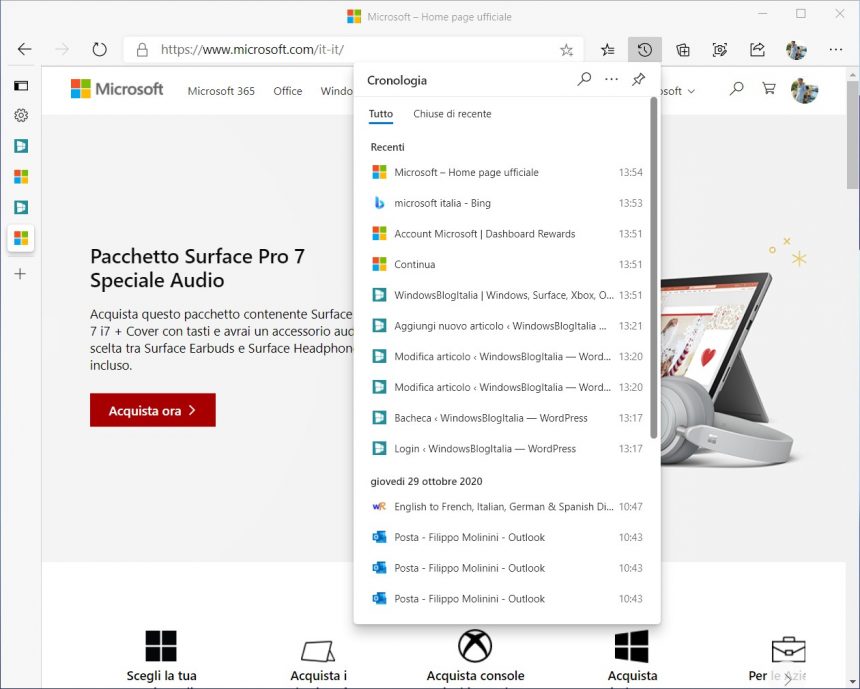Screen dimensions: 860x689
Task: Click the Scegli la tua label
Action: [x=161, y=676]
